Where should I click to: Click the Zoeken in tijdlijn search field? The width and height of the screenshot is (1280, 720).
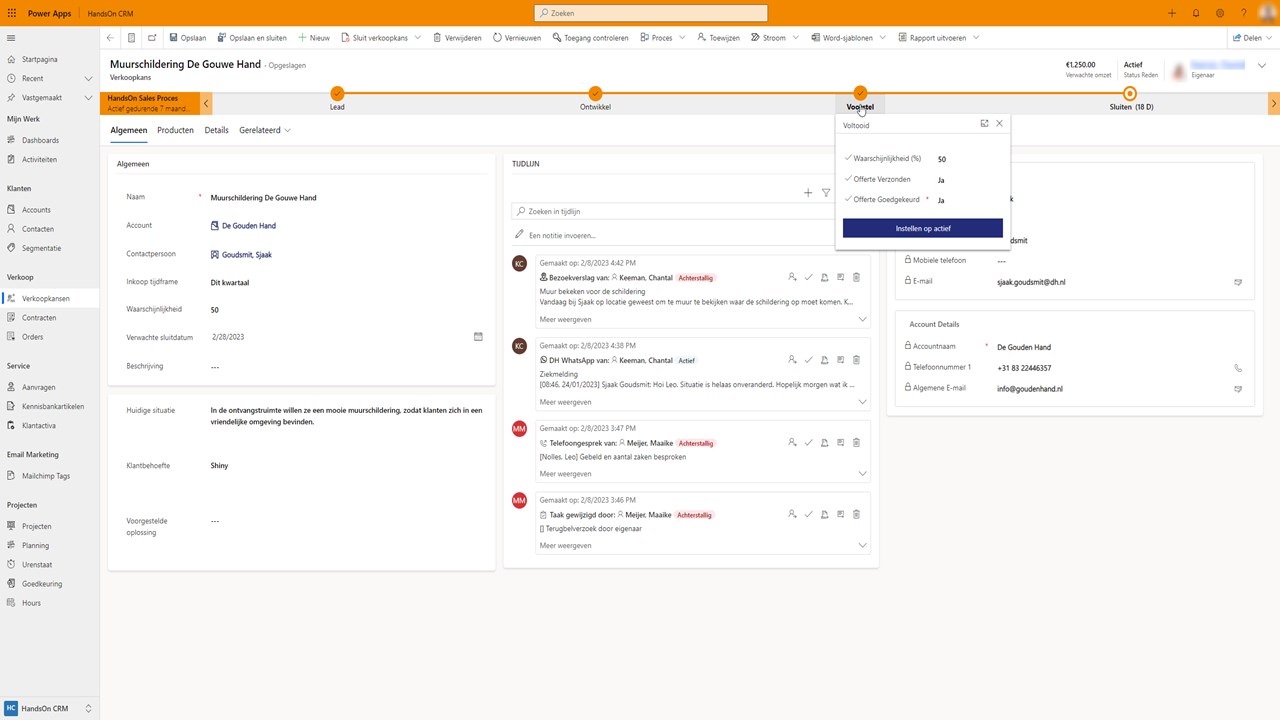674,212
